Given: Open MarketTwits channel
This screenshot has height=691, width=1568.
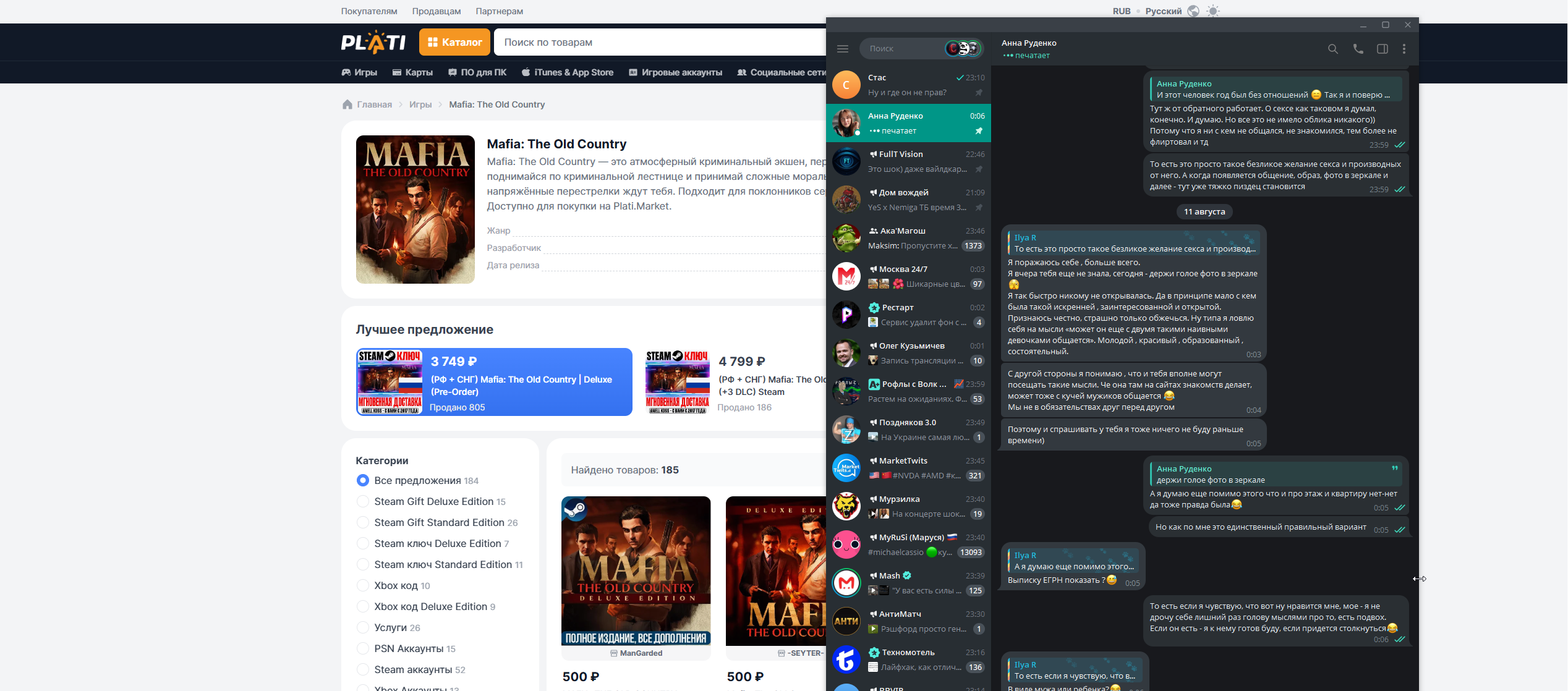Looking at the screenshot, I should [x=908, y=468].
